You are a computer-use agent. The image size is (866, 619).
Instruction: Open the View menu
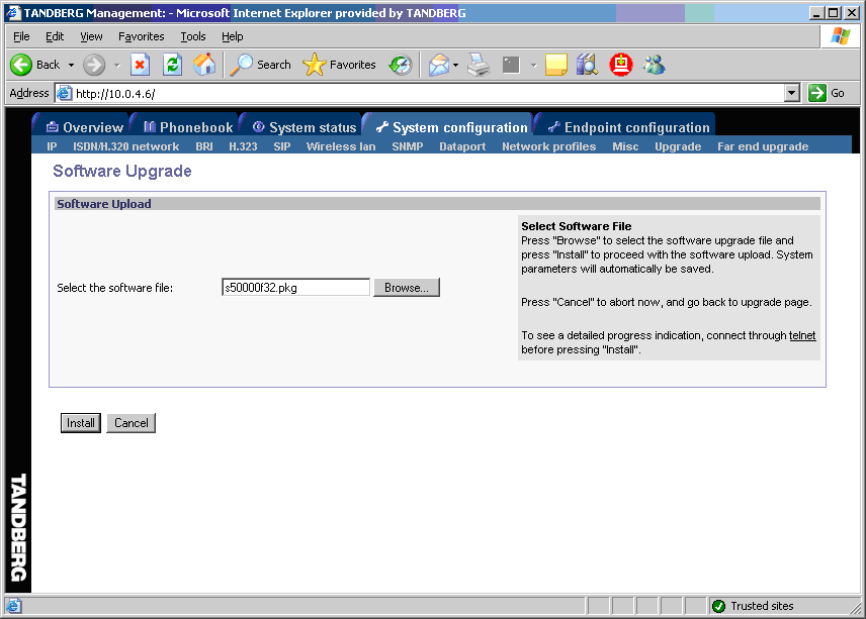(x=91, y=36)
